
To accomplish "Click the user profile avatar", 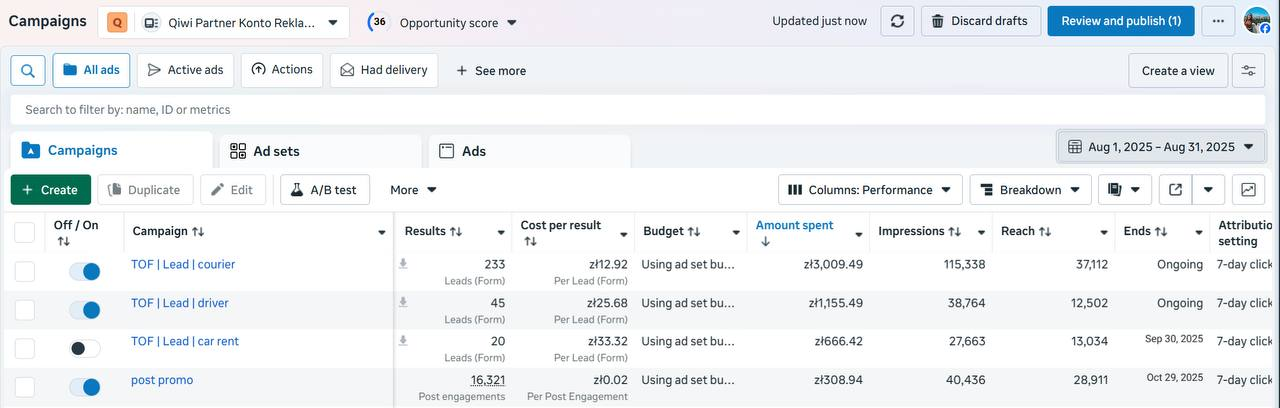I will click(x=1257, y=21).
